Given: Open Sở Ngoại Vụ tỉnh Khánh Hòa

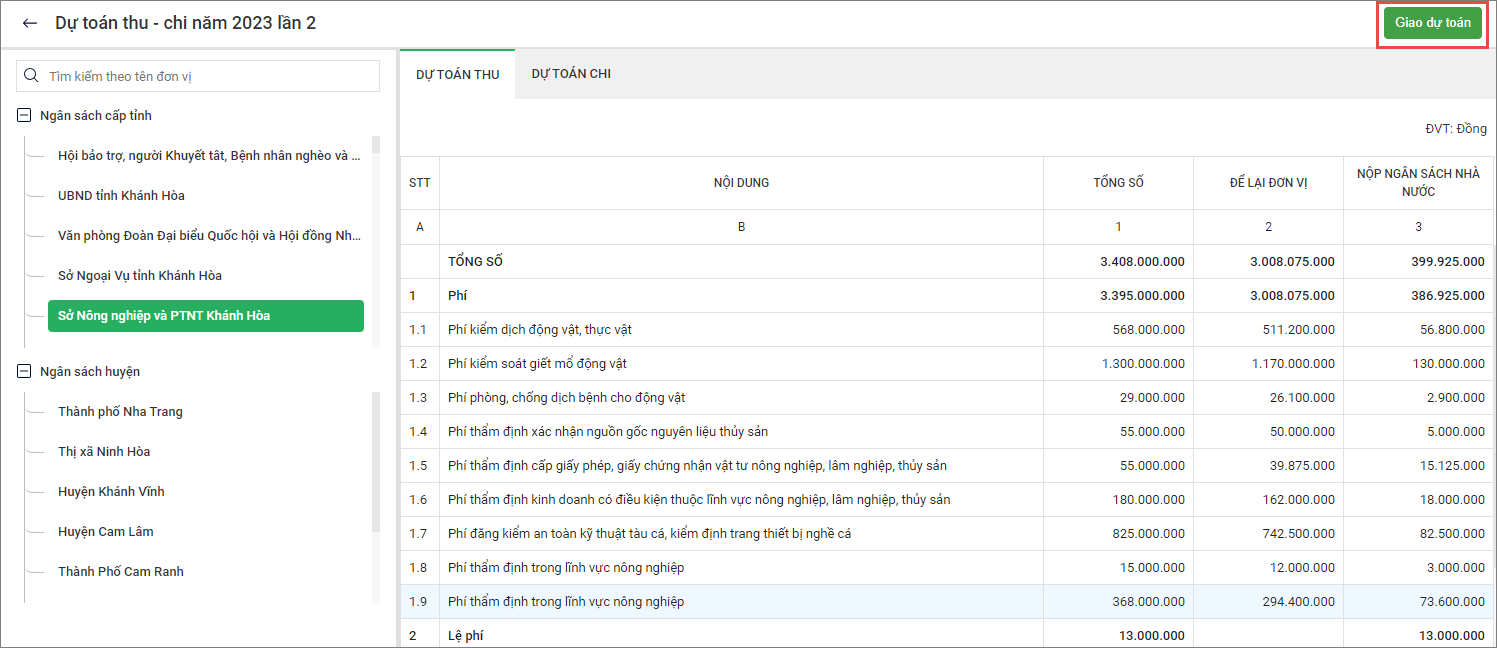Looking at the screenshot, I should (x=140, y=276).
